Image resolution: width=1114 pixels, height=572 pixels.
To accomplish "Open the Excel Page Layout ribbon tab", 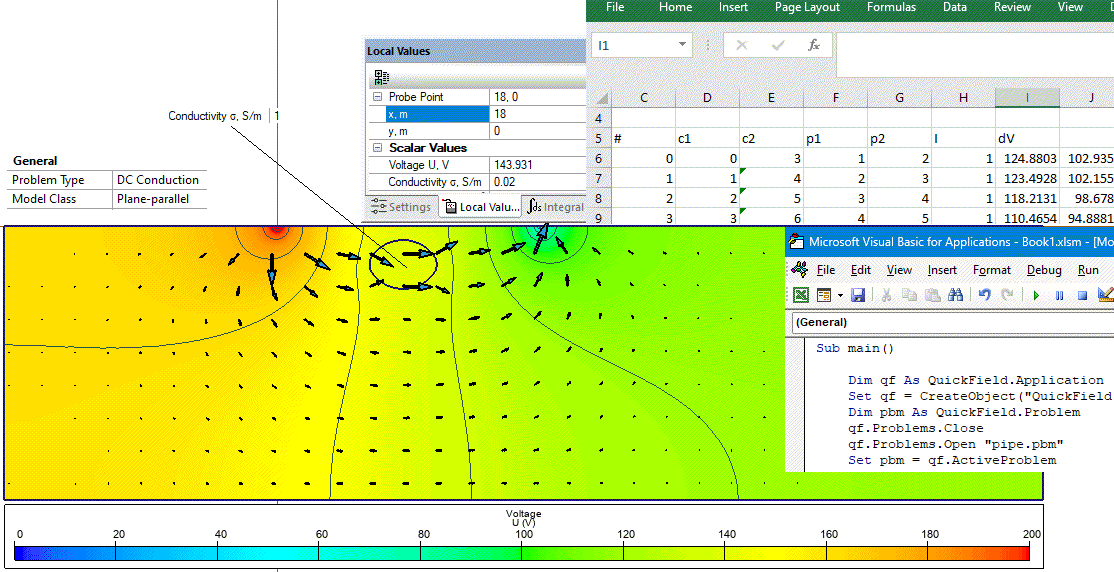I will coord(807,7).
